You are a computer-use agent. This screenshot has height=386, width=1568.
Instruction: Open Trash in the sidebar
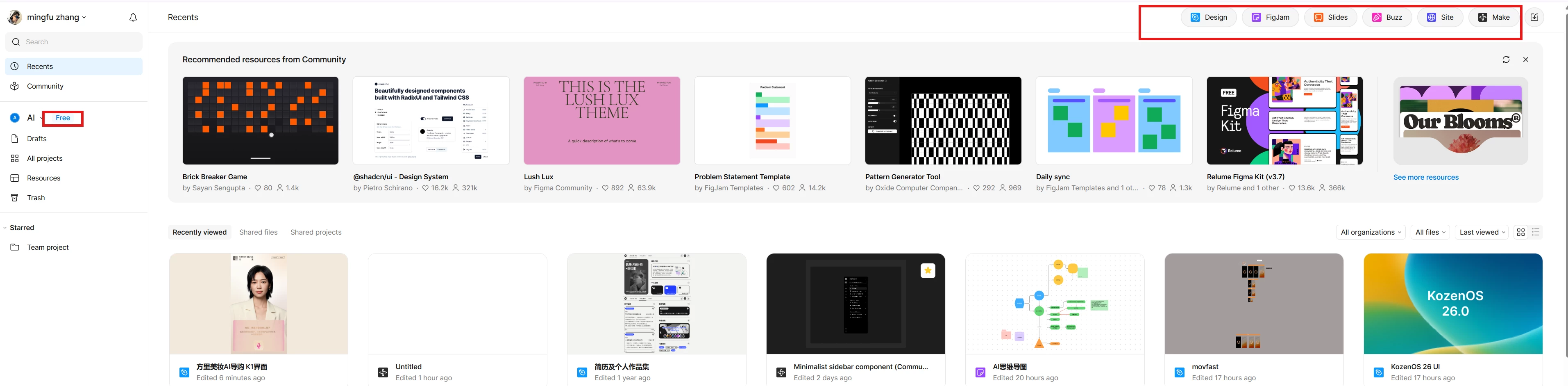pos(74,198)
